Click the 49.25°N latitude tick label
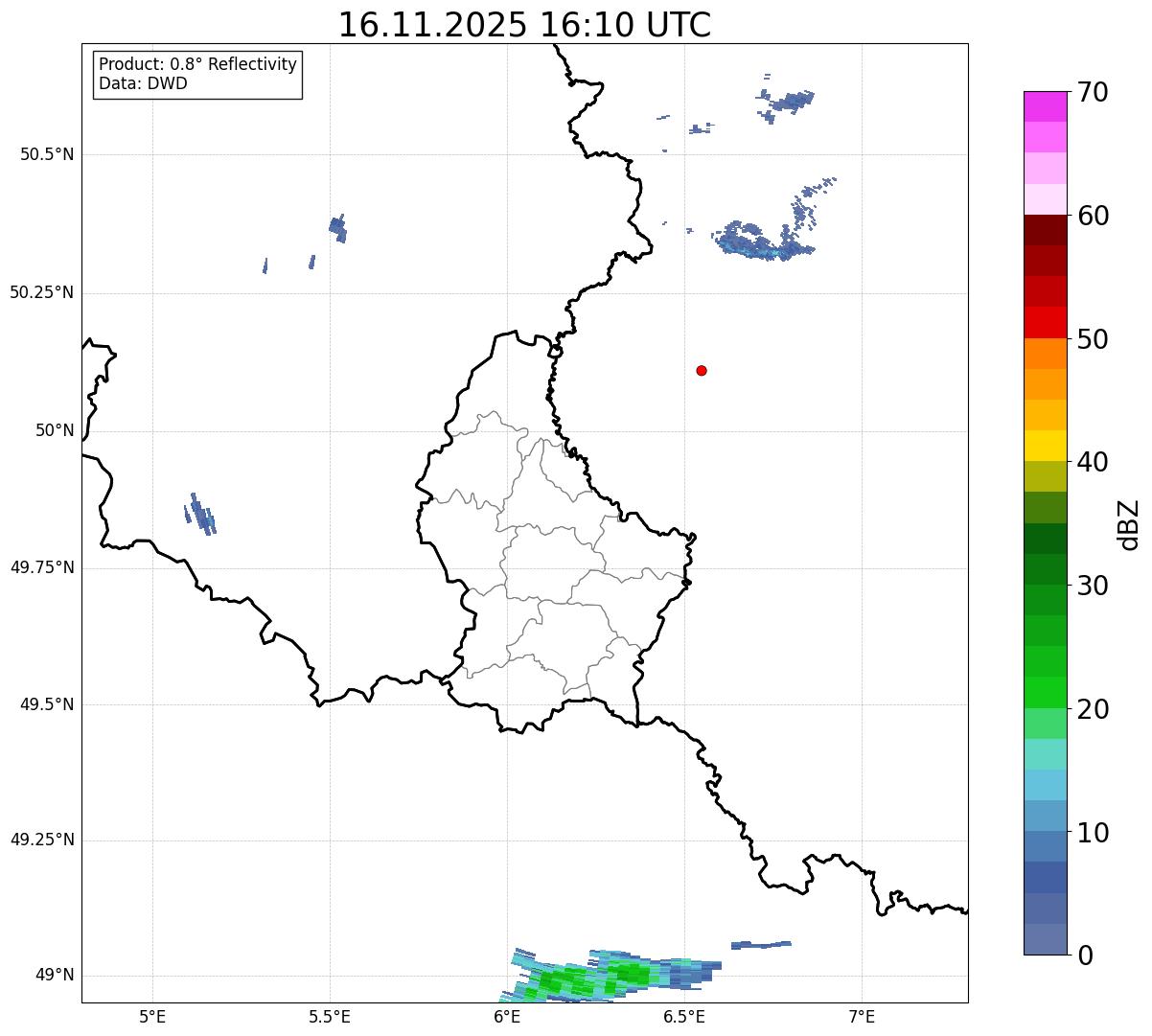 pos(42,840)
